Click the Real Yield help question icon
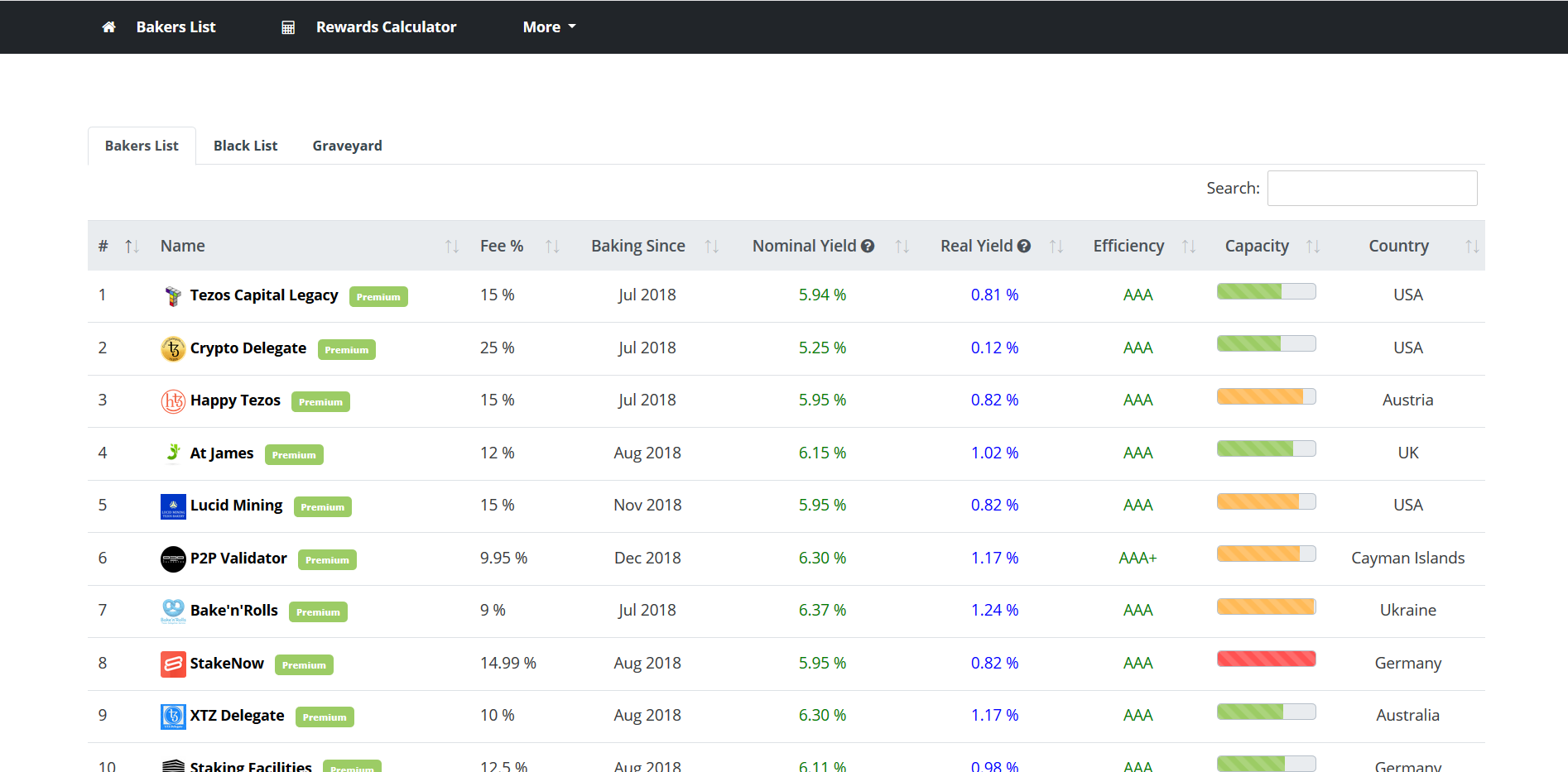Viewport: 1568px width, 772px height. [x=1024, y=246]
